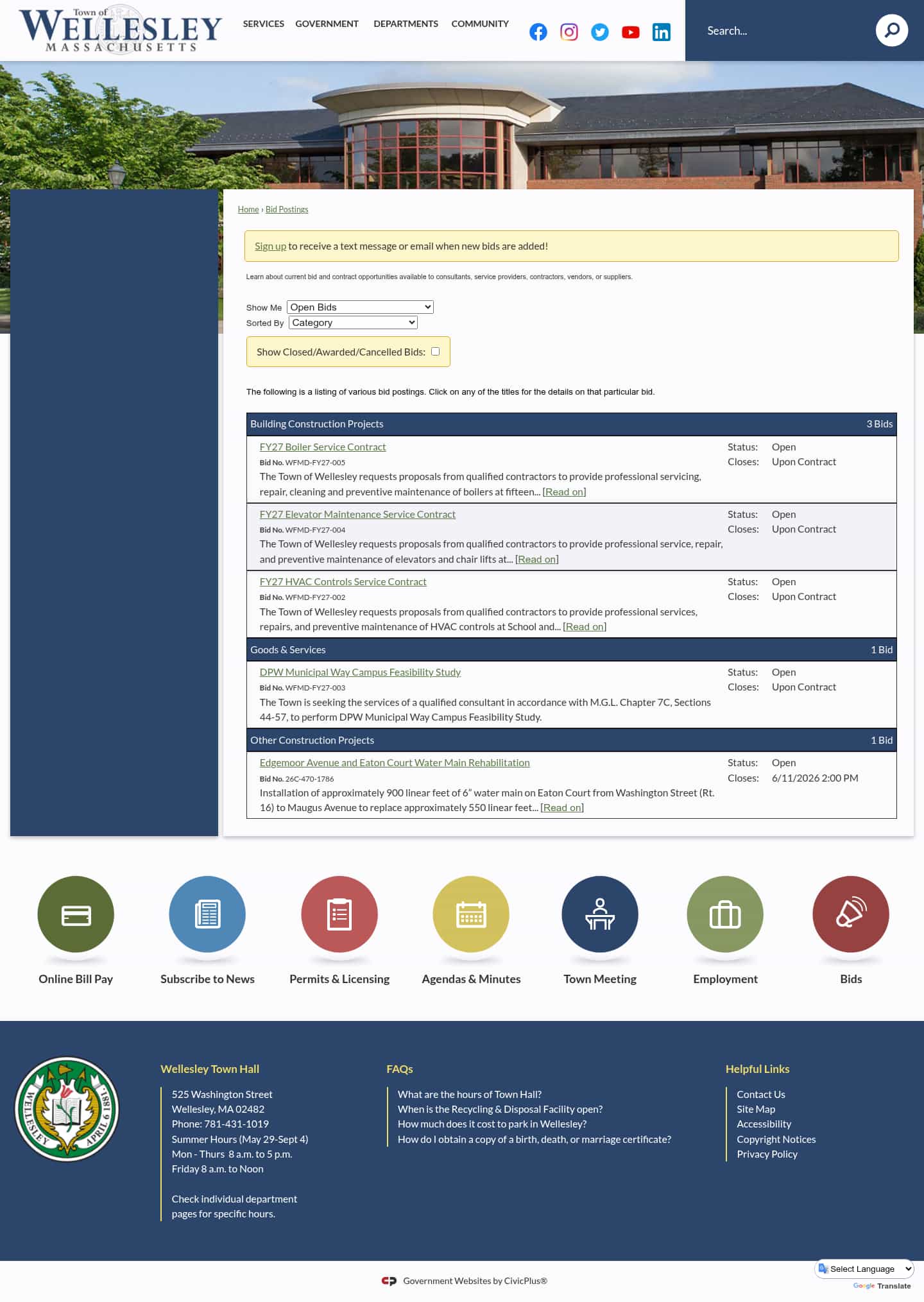Open the Permits & Licensing circle icon

(x=339, y=914)
